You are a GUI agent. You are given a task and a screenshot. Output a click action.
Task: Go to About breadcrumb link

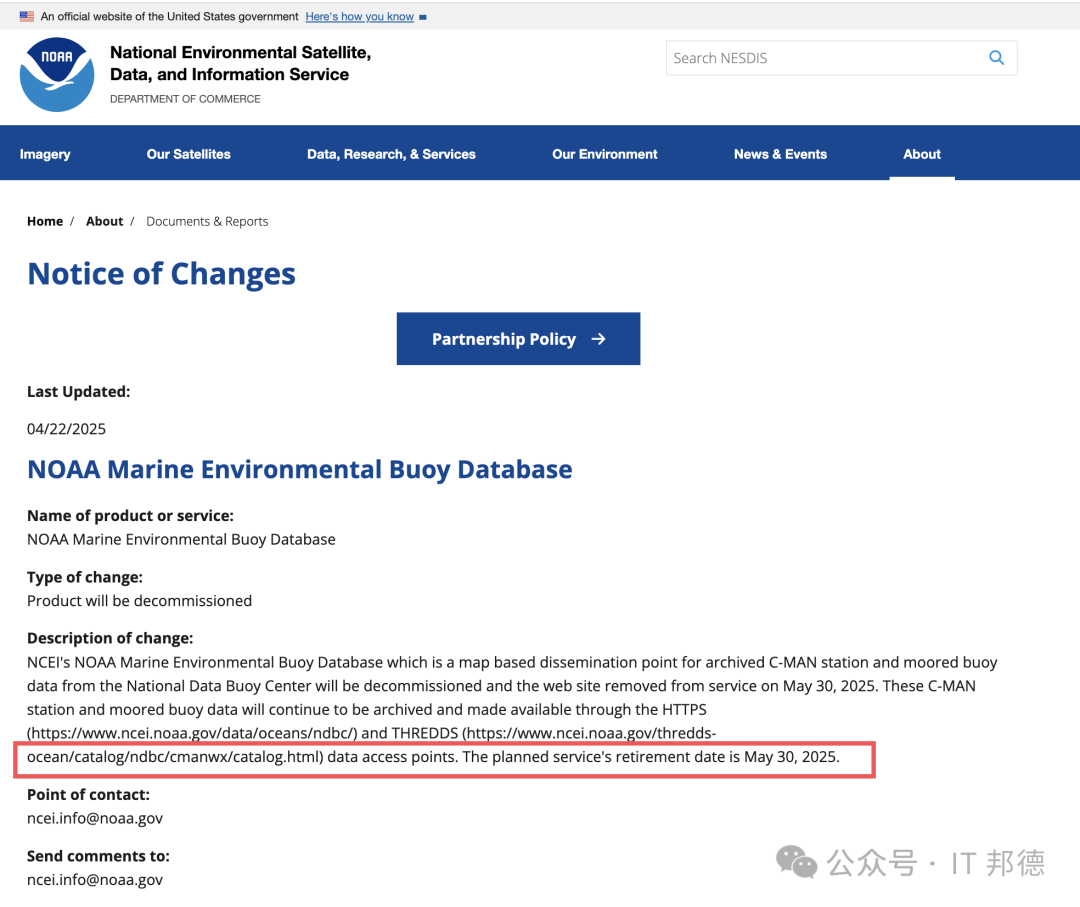pyautogui.click(x=105, y=221)
